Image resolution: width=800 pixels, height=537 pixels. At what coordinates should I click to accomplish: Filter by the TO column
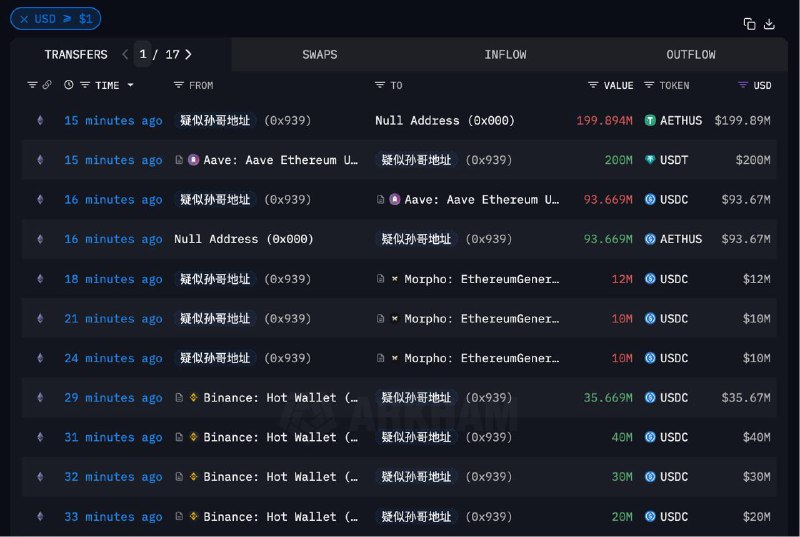(380, 85)
